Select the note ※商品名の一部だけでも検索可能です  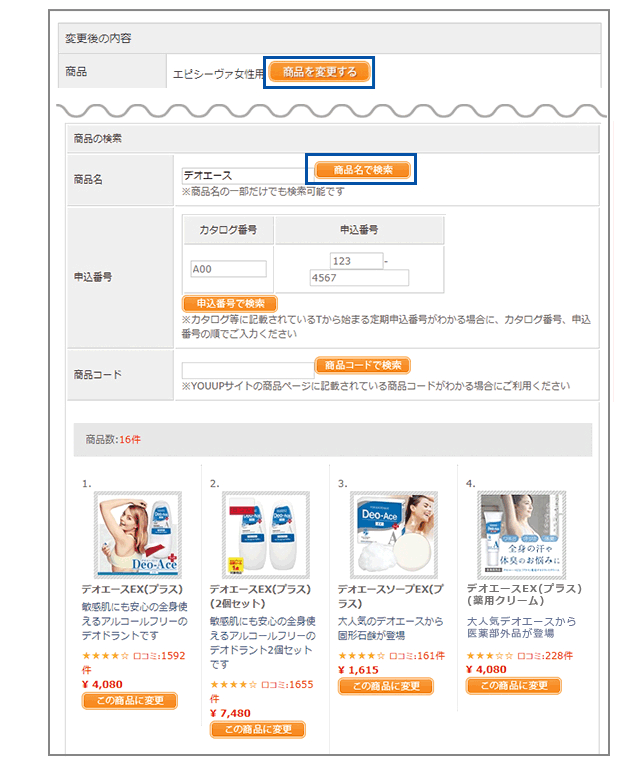[262, 191]
